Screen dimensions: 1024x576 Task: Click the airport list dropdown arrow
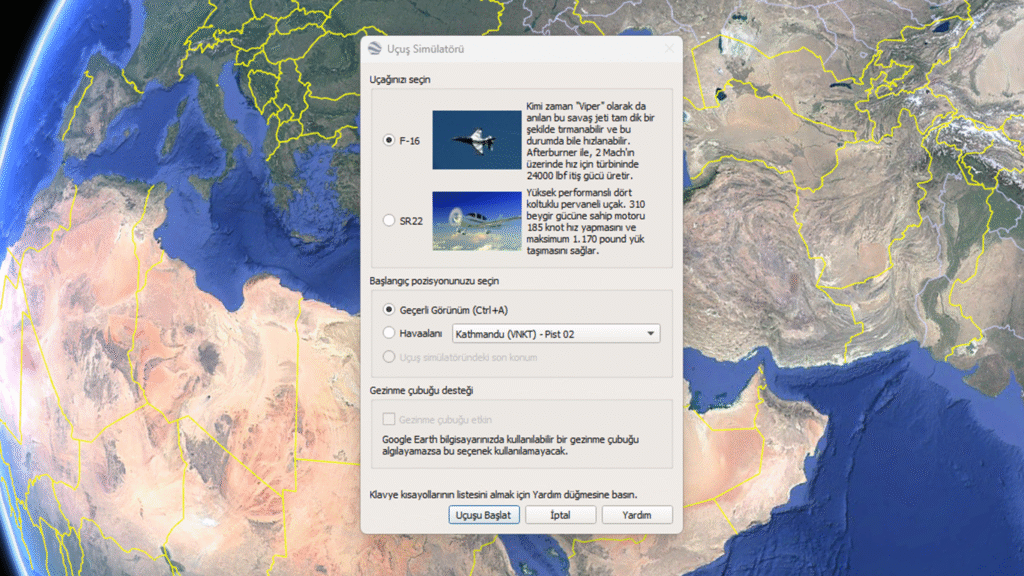(650, 334)
